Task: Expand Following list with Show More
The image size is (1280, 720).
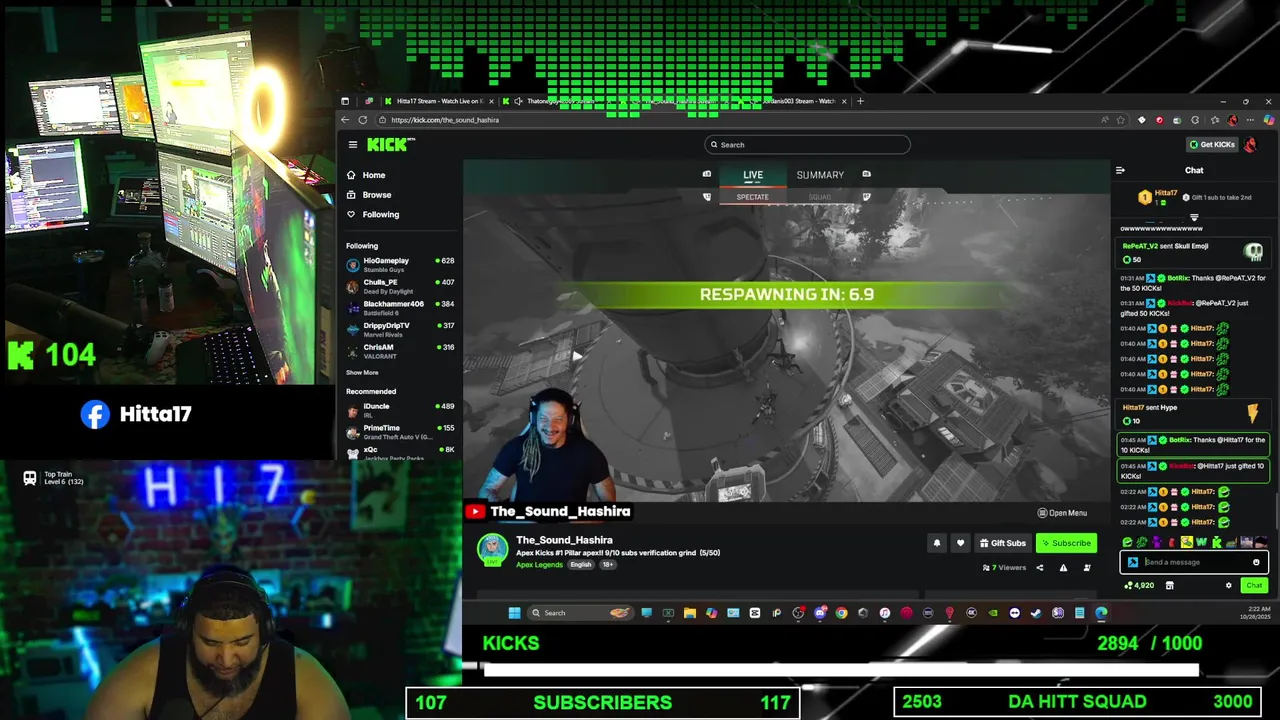Action: coord(362,373)
